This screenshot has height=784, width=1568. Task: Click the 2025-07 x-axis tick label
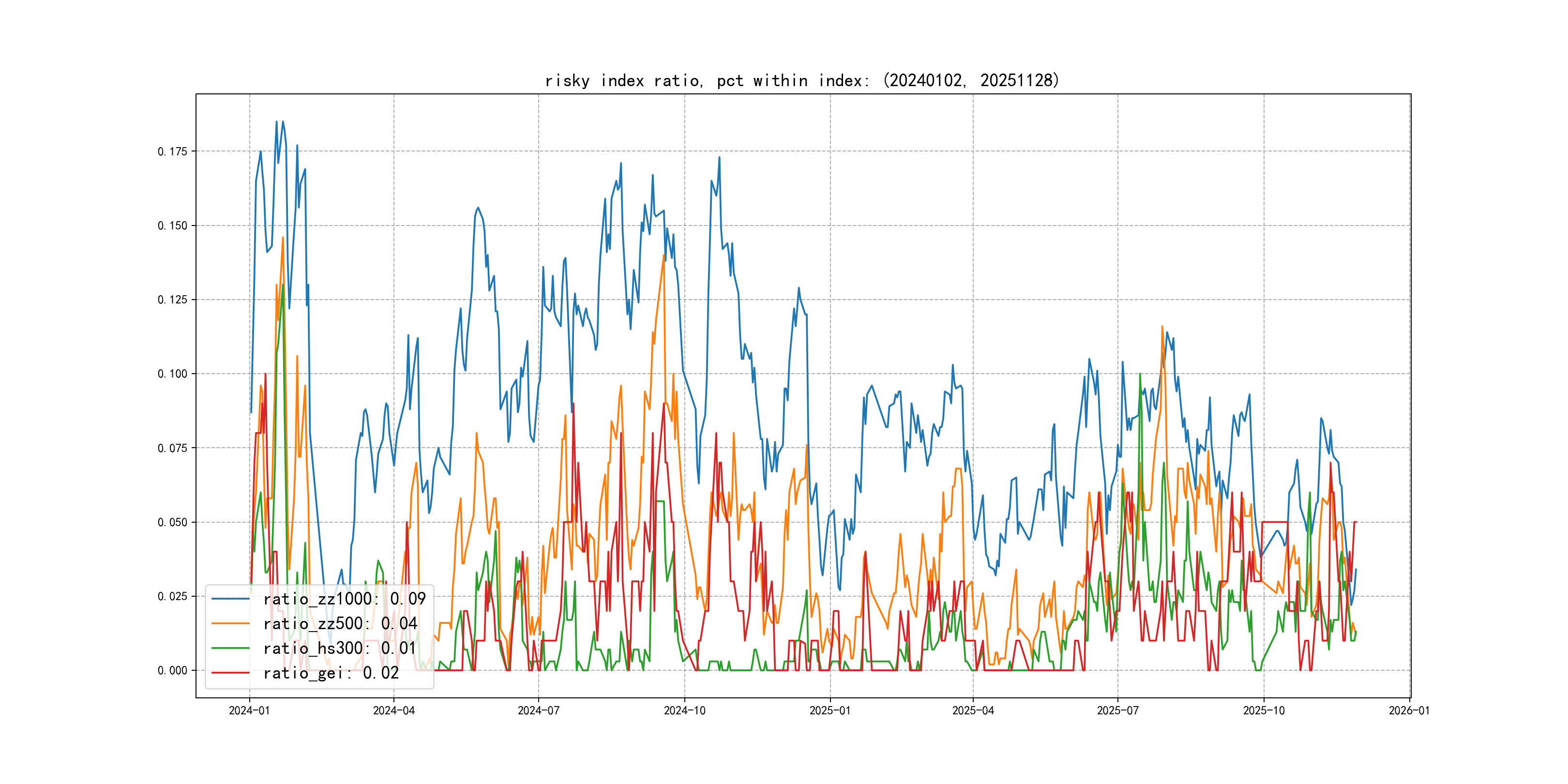click(x=1117, y=710)
